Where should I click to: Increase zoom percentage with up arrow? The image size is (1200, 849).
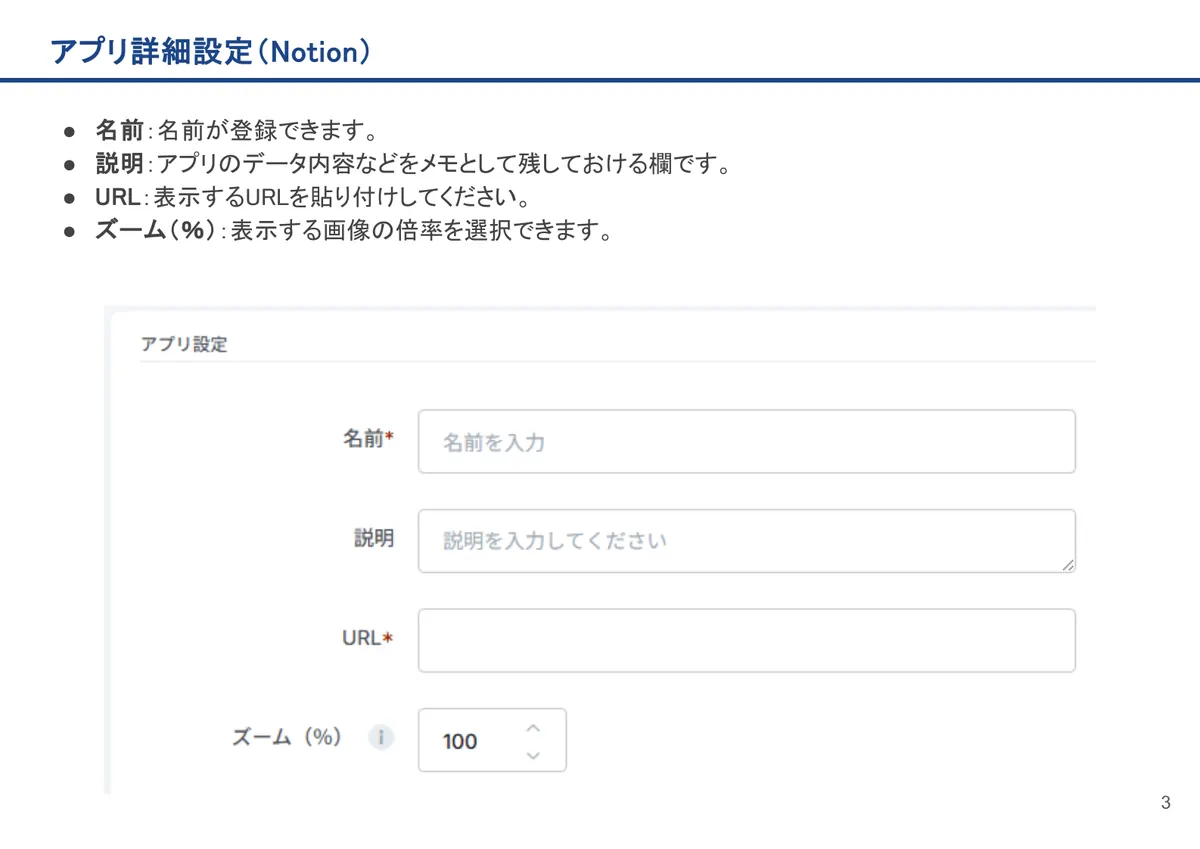(533, 727)
